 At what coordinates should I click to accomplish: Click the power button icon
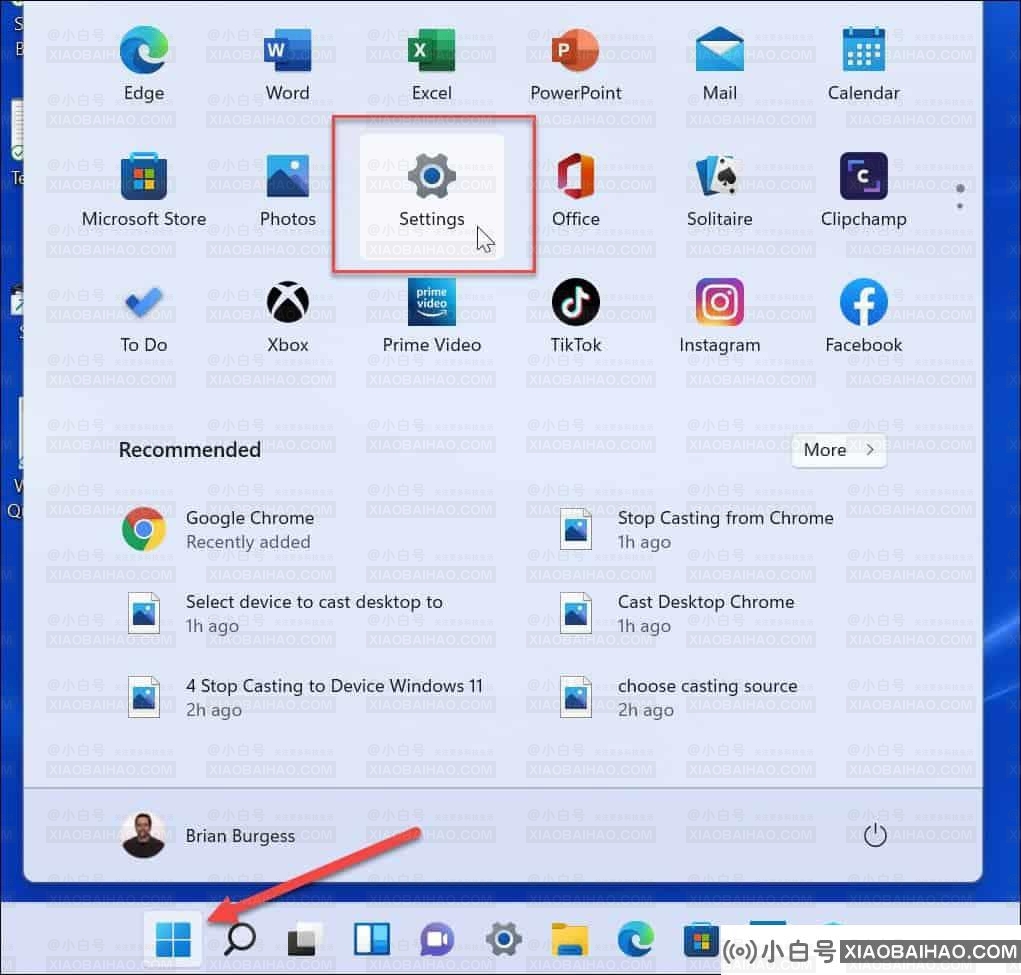pos(874,835)
